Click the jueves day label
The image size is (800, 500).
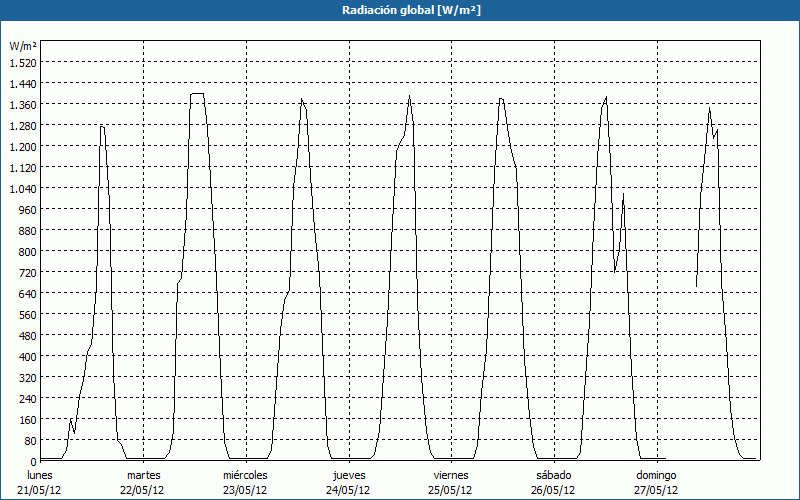pyautogui.click(x=348, y=475)
